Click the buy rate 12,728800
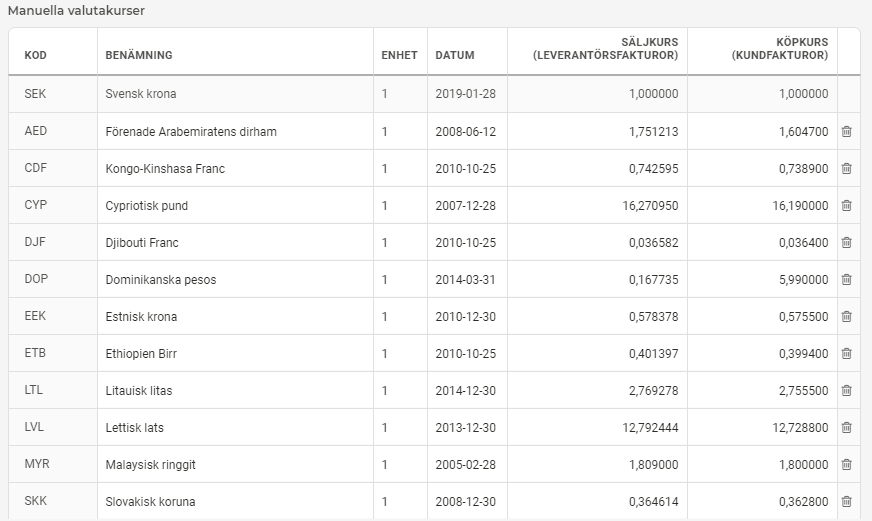This screenshot has height=521, width=872. click(x=800, y=427)
